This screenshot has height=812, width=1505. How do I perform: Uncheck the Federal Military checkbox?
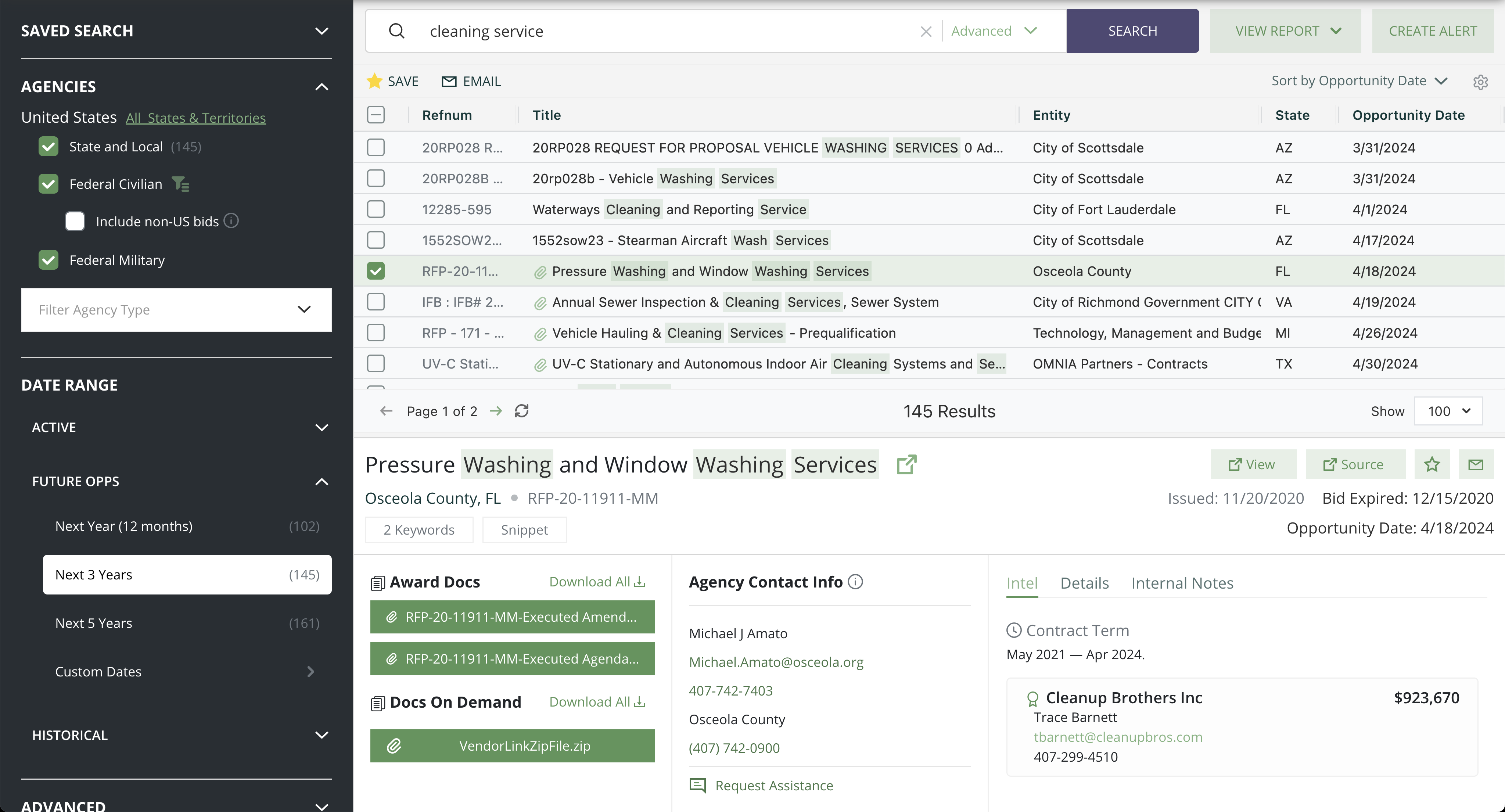coord(49,260)
